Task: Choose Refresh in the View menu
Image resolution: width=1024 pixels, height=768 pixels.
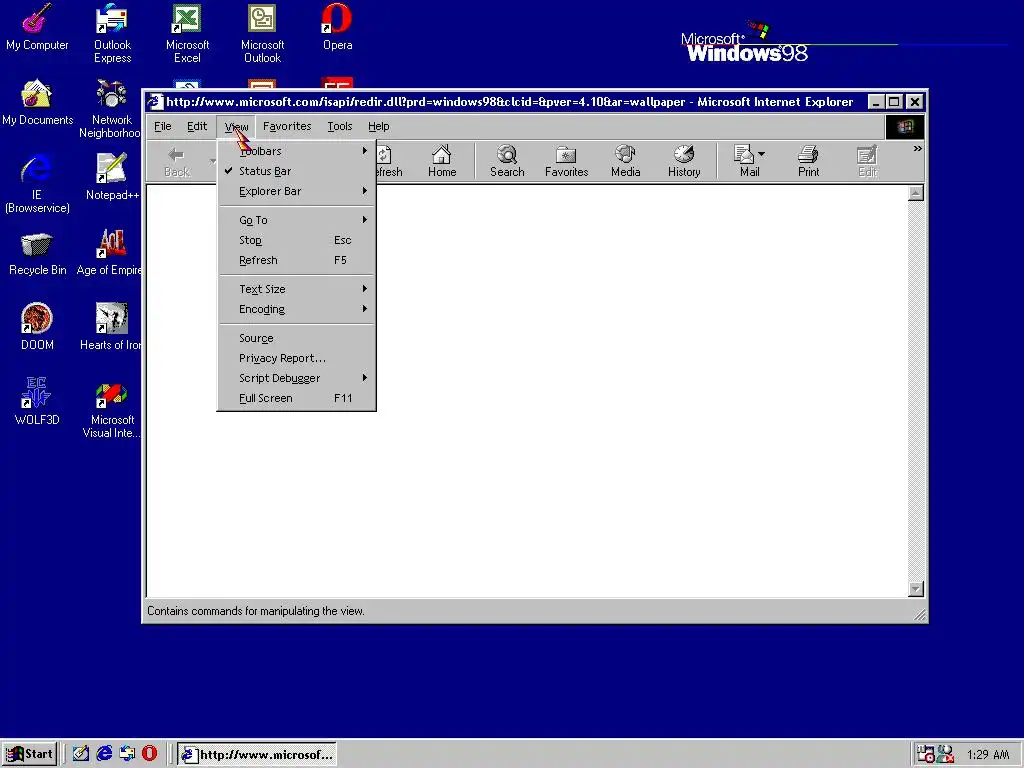Action: [x=296, y=260]
